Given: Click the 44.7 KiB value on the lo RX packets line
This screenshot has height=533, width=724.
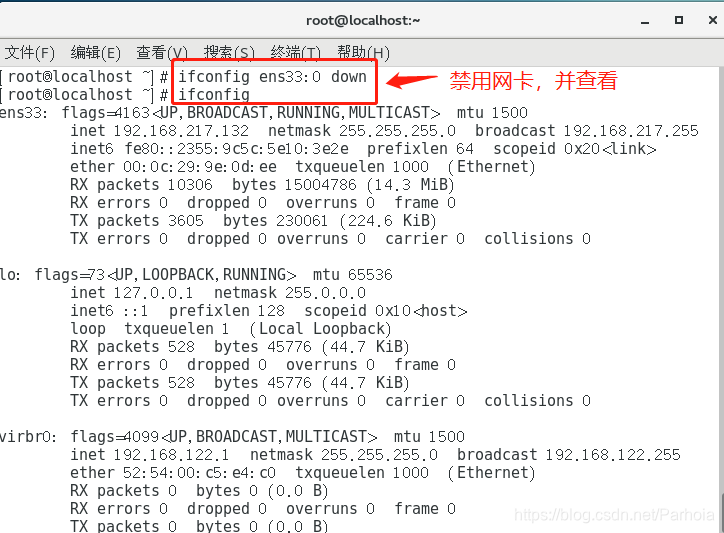Looking at the screenshot, I should [365, 347].
